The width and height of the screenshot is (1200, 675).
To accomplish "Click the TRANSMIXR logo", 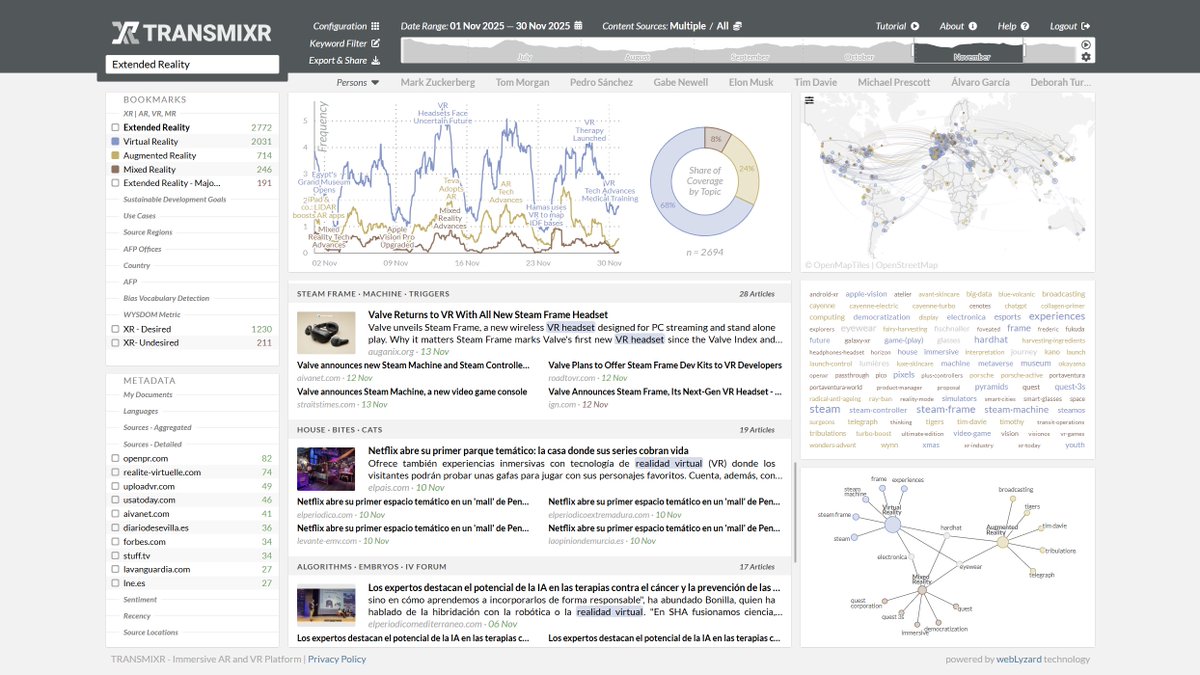I will (x=191, y=33).
